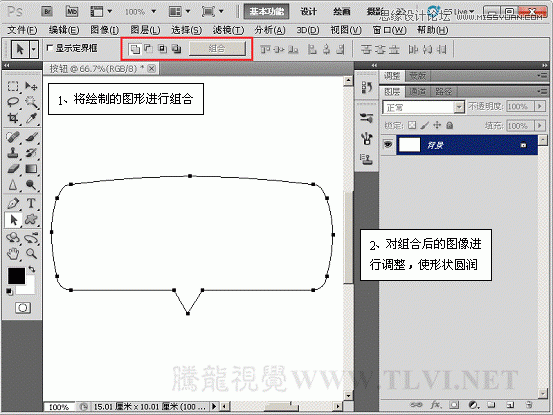Open the Opacity slider arrow
Viewport: 553px width, 415px height.
pos(540,106)
